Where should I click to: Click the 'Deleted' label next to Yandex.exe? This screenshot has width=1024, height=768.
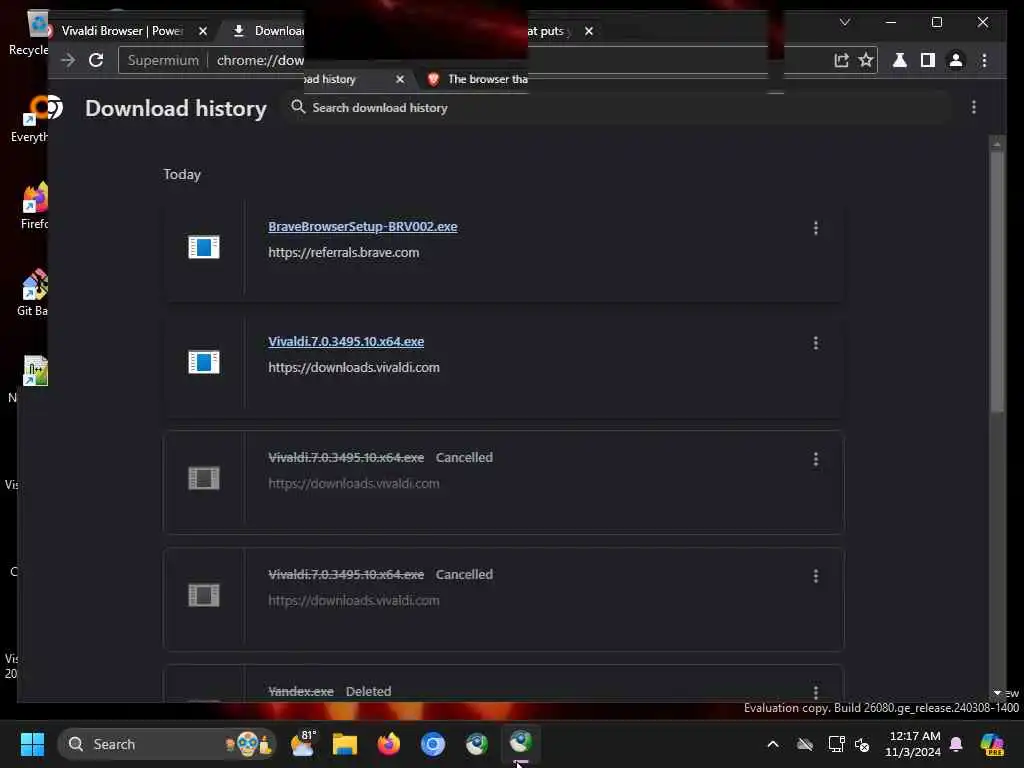[x=368, y=691]
